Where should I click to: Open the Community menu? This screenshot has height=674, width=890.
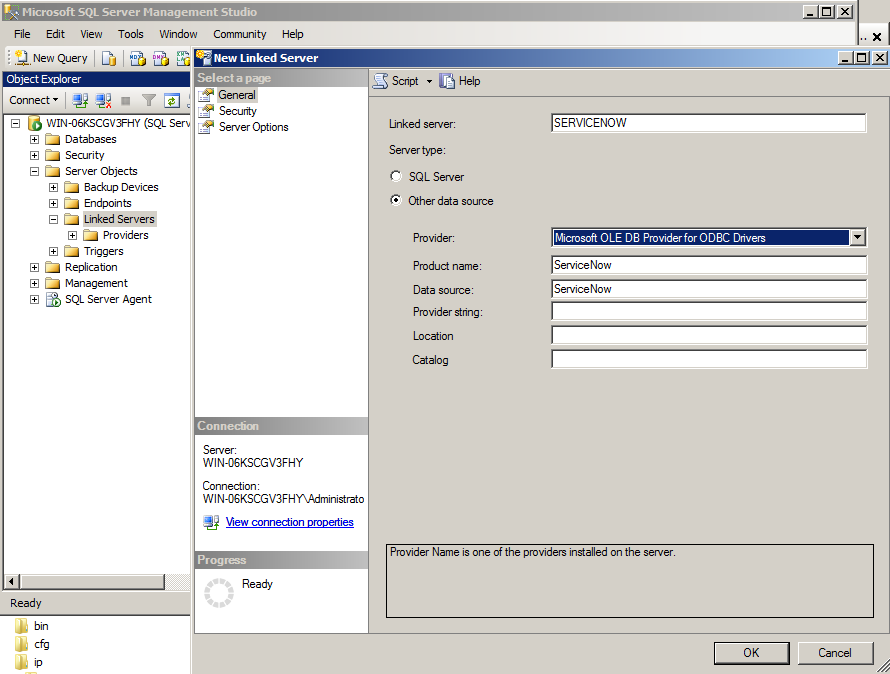click(240, 34)
